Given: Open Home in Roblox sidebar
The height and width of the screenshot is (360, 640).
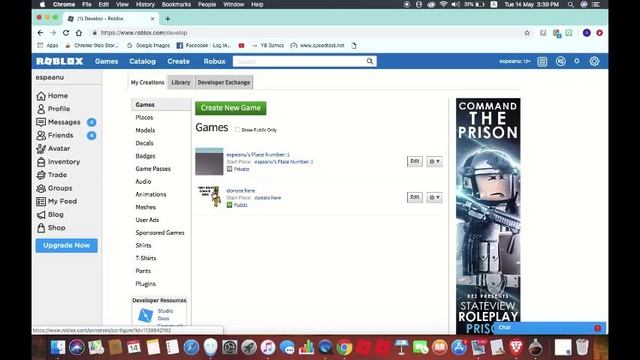Looking at the screenshot, I should coord(52,96).
